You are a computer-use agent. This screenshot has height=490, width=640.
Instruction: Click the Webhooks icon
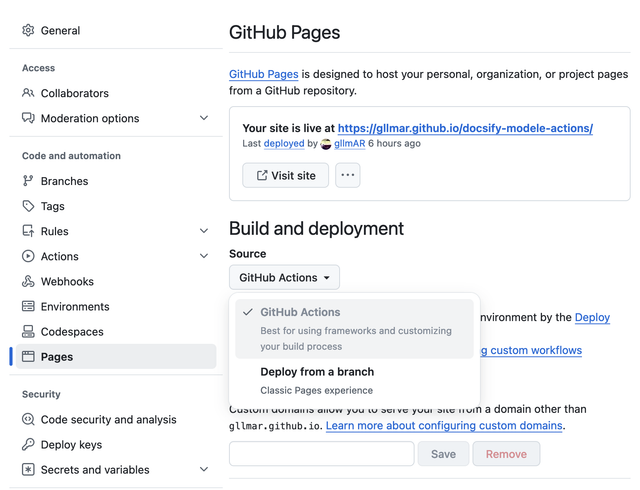pyautogui.click(x=28, y=281)
